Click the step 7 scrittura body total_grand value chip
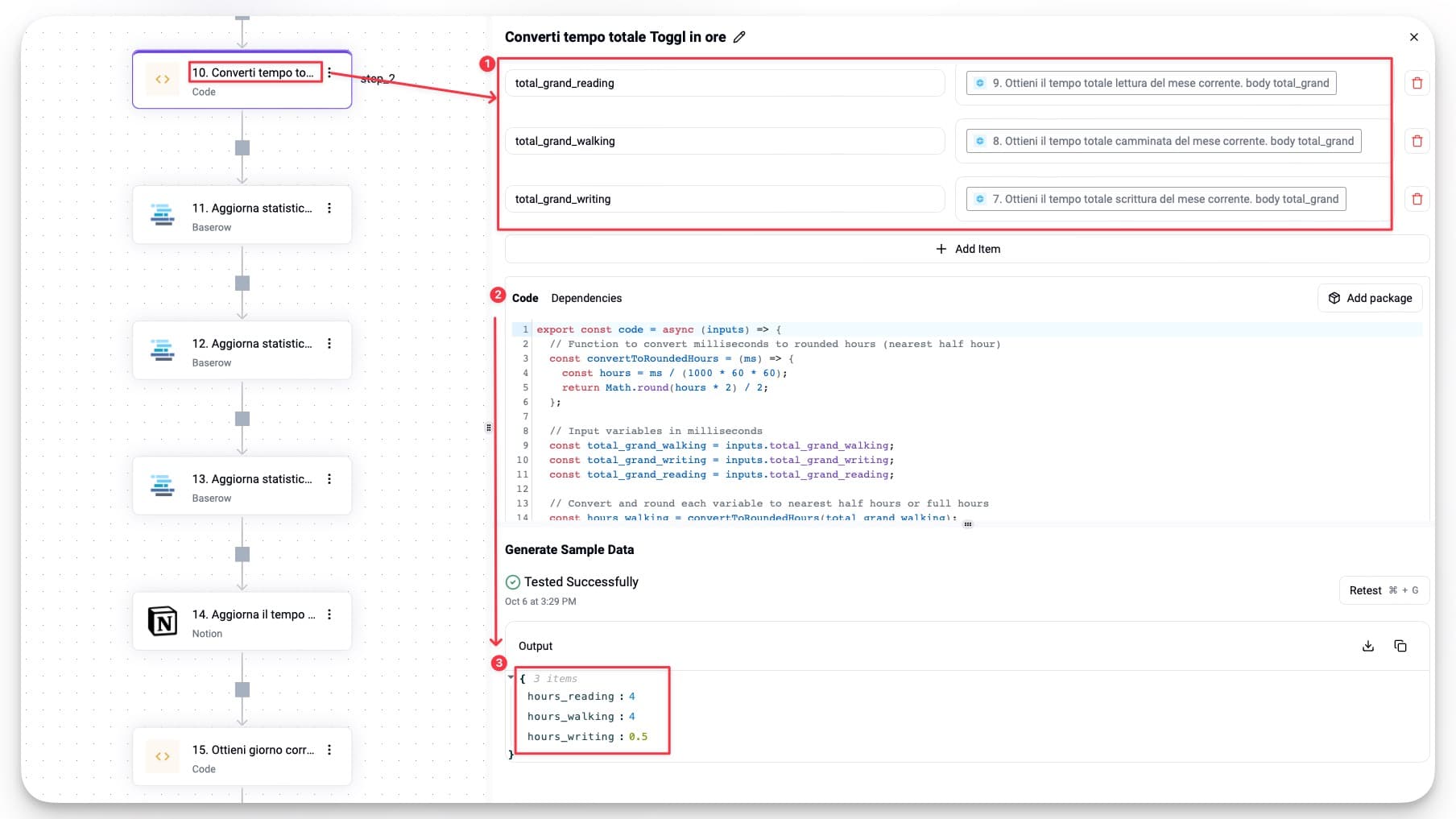The height and width of the screenshot is (819, 1456). pos(1156,199)
